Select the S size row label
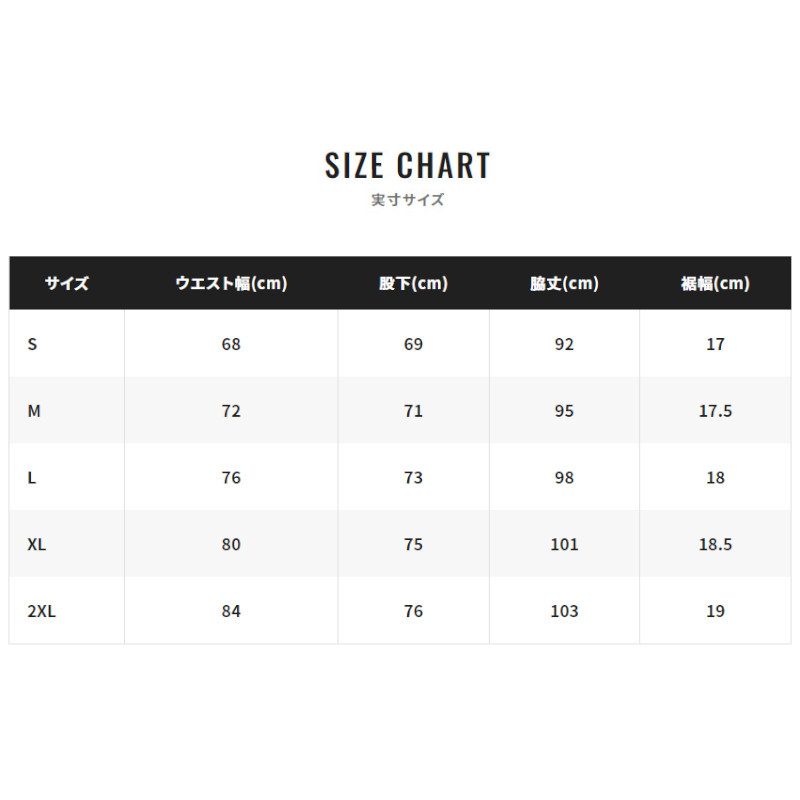This screenshot has width=800, height=800. (32, 344)
